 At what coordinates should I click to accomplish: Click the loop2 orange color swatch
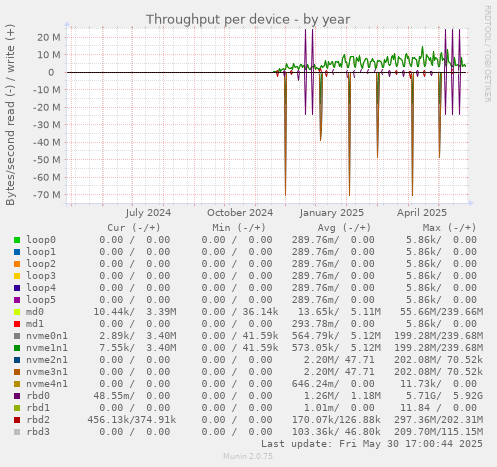pos(17,264)
